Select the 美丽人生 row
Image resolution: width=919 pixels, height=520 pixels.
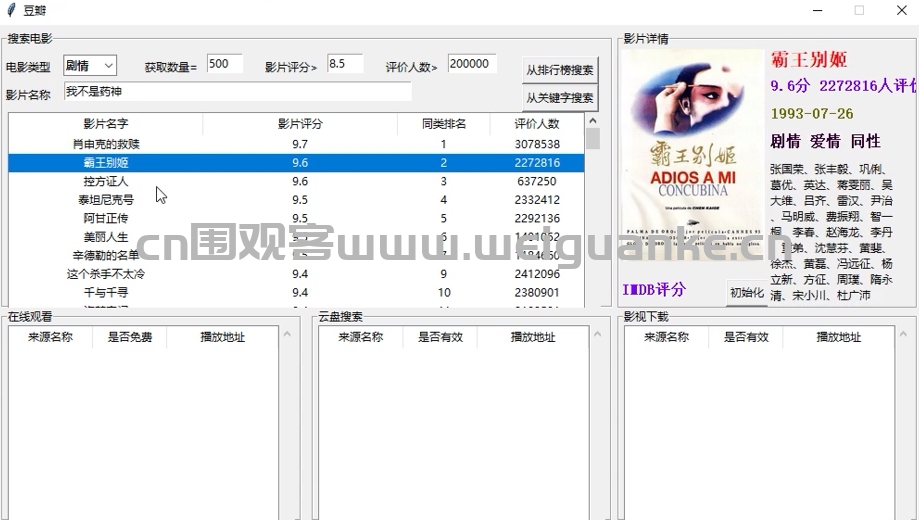(x=296, y=237)
